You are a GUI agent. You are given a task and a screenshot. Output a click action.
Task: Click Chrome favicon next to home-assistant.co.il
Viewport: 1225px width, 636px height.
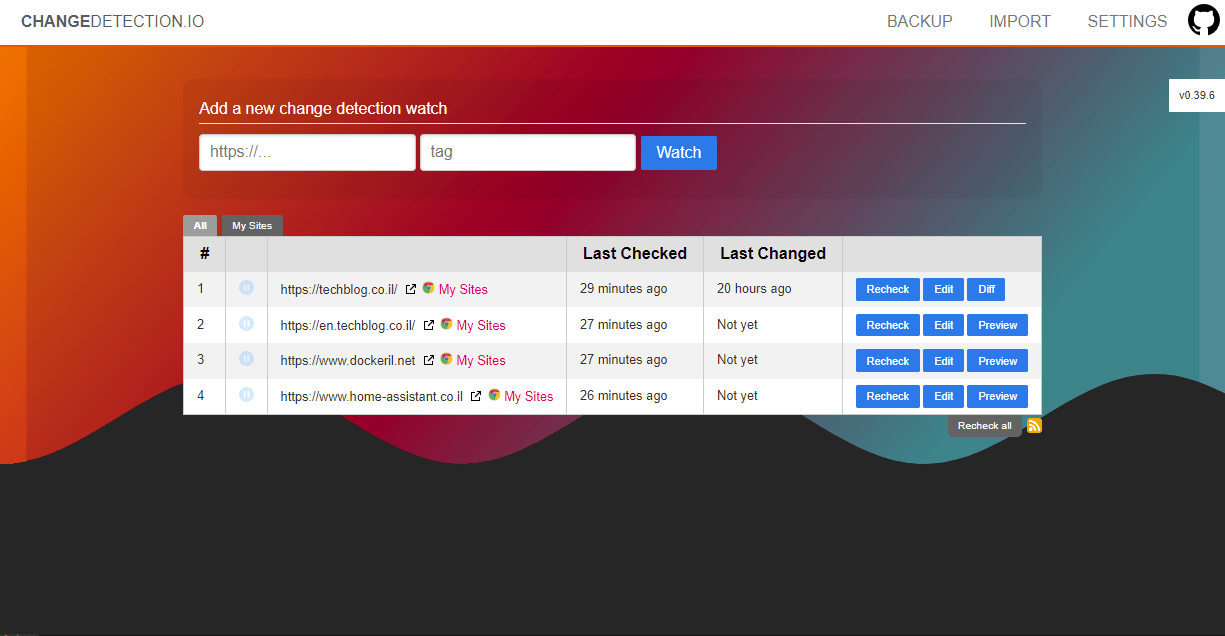492,396
